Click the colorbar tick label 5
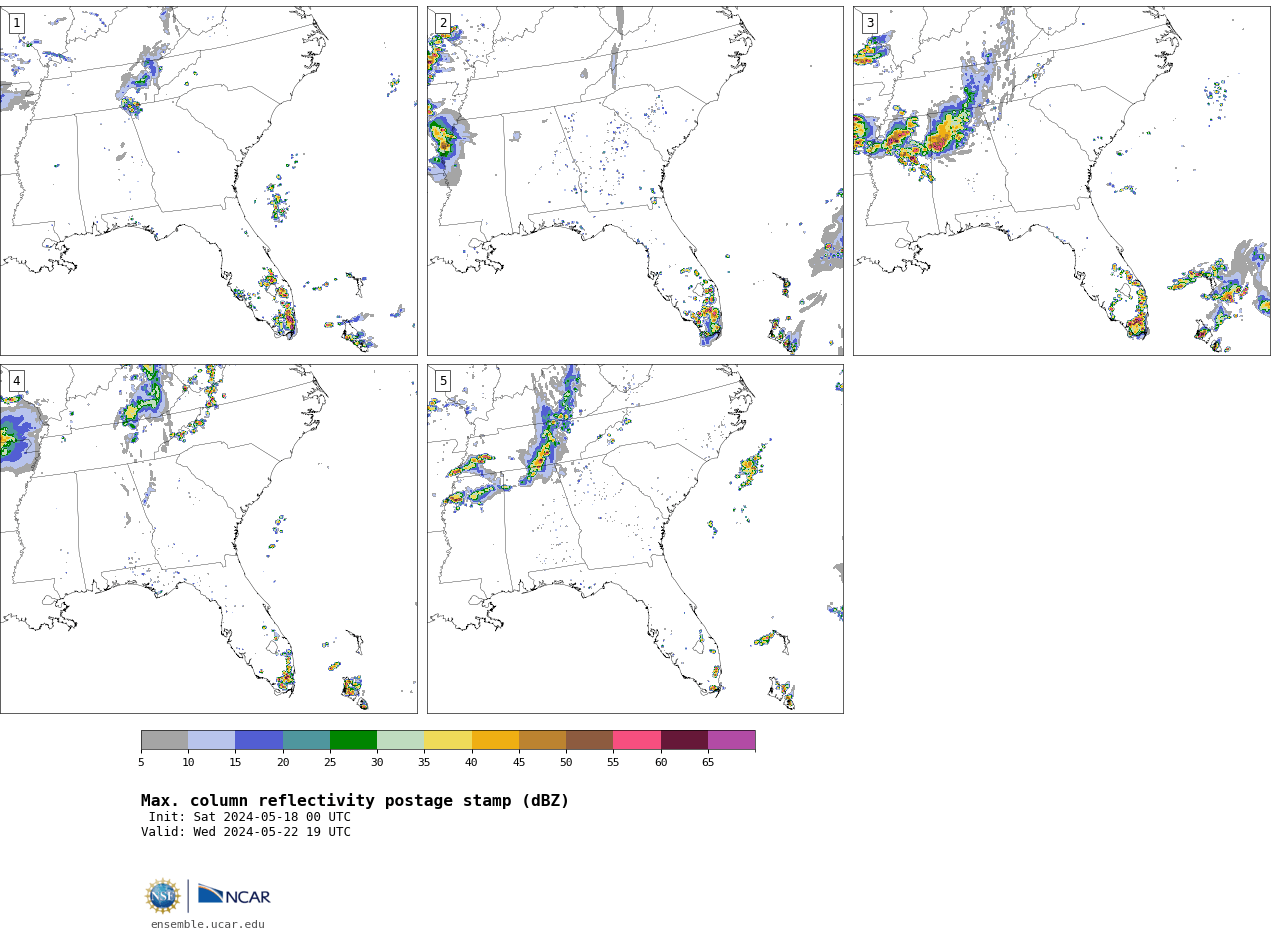 click(x=141, y=763)
